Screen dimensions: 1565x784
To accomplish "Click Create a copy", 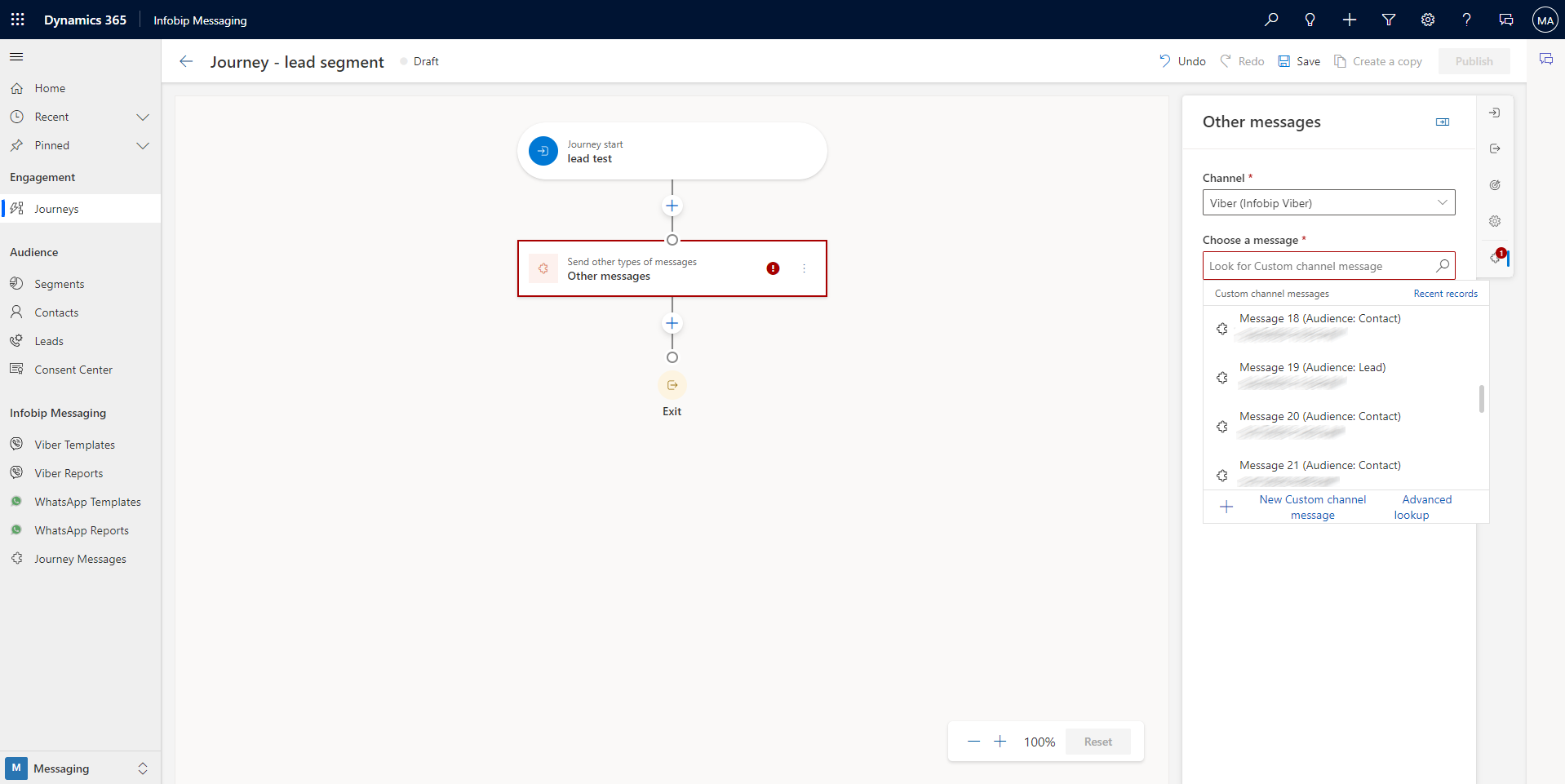I will (1377, 61).
